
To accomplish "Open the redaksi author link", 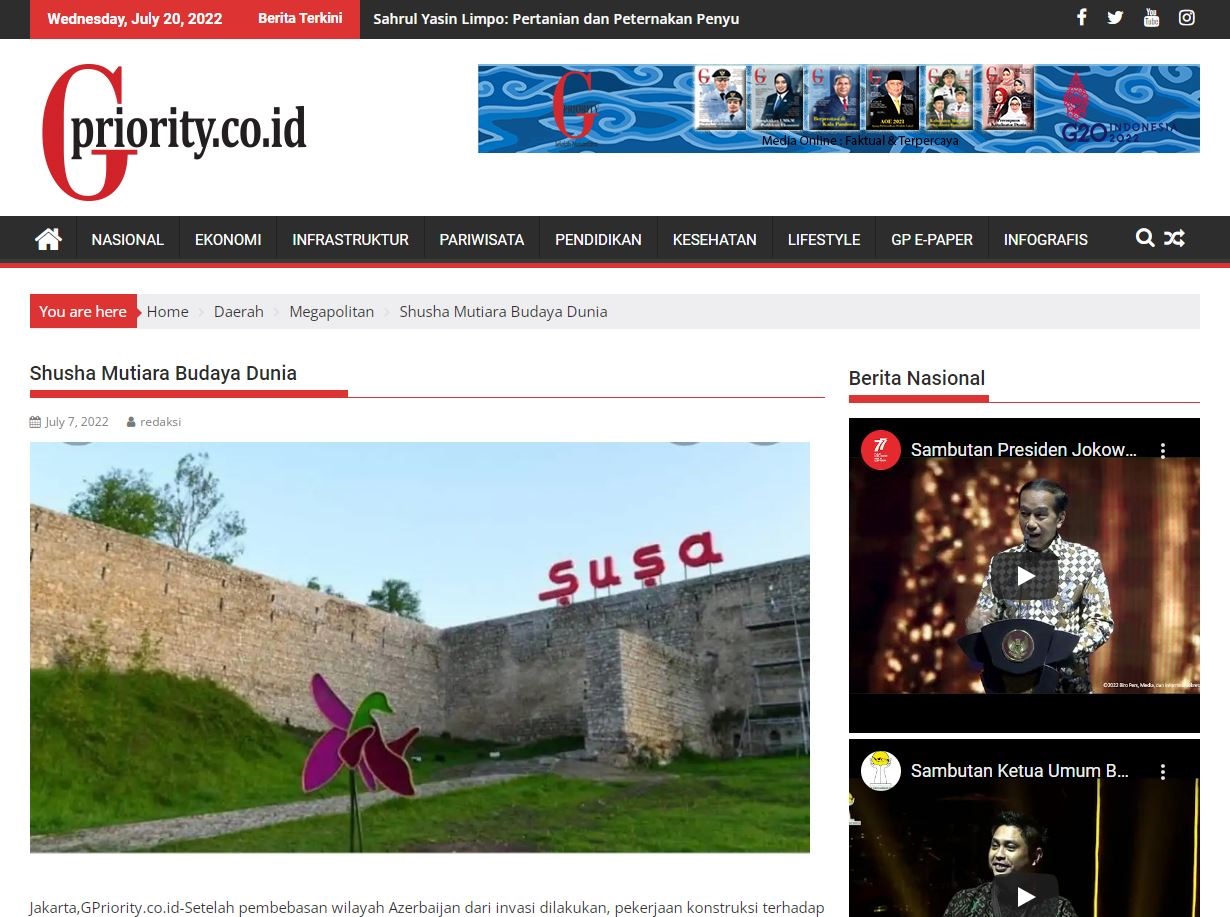I will [x=160, y=422].
